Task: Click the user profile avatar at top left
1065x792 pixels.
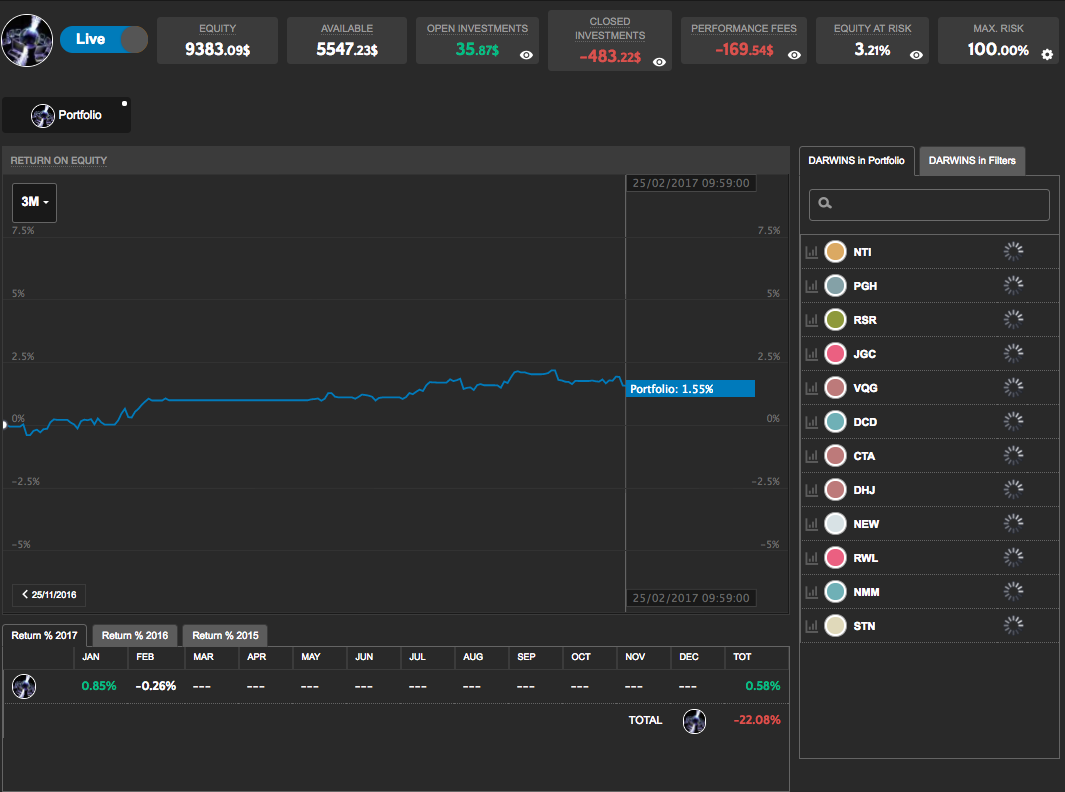Action: [27, 41]
